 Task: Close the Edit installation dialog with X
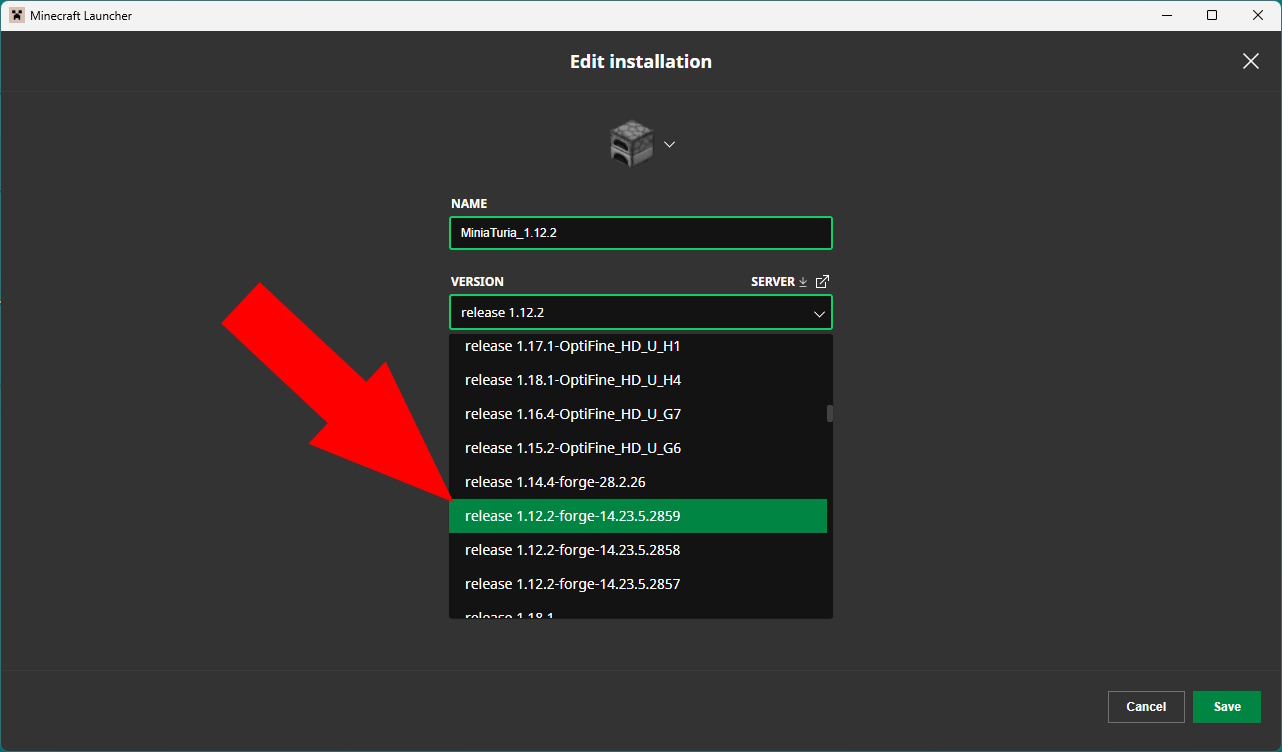coord(1250,61)
